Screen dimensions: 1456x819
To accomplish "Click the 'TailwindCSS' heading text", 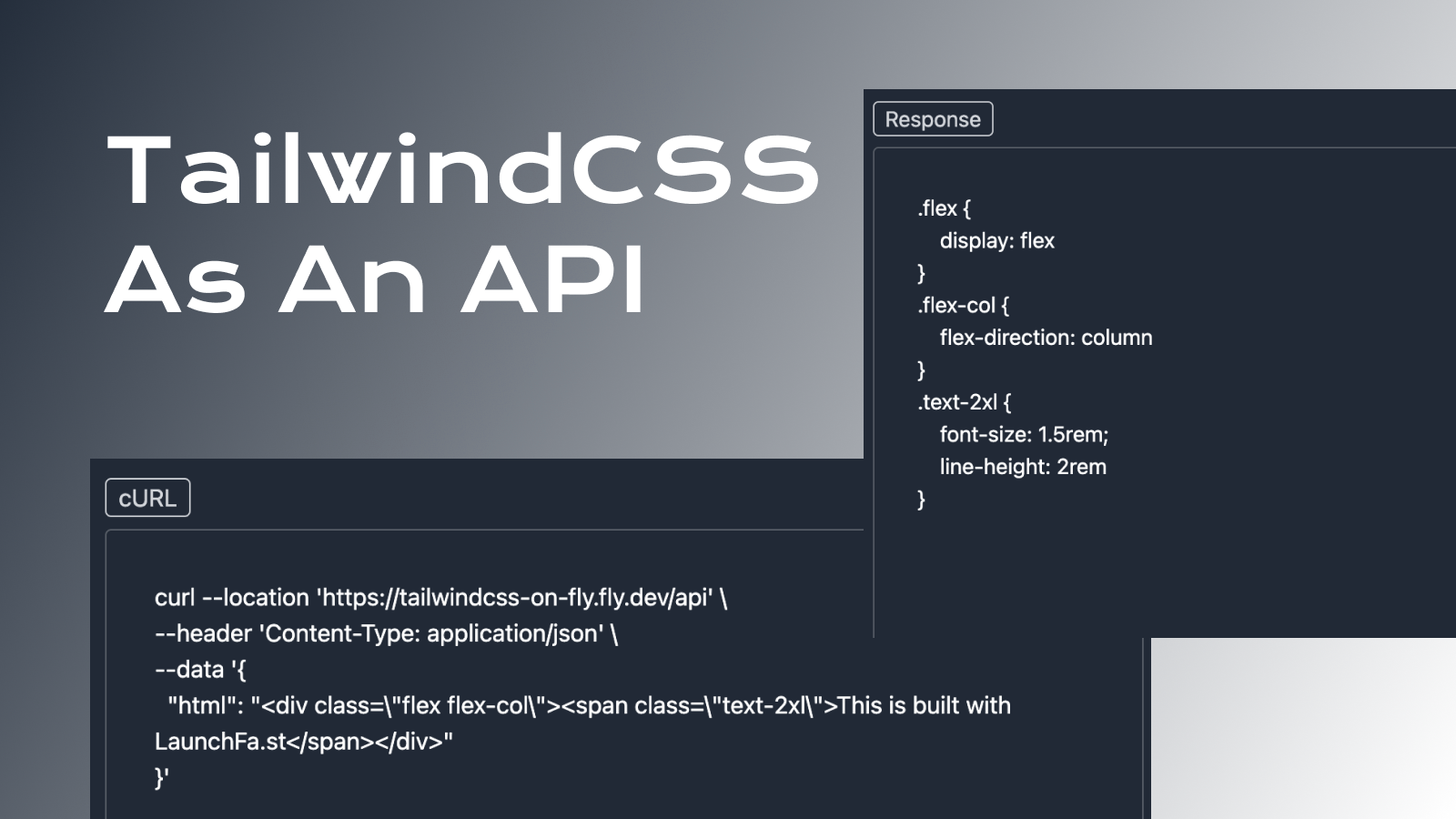I will (x=463, y=170).
